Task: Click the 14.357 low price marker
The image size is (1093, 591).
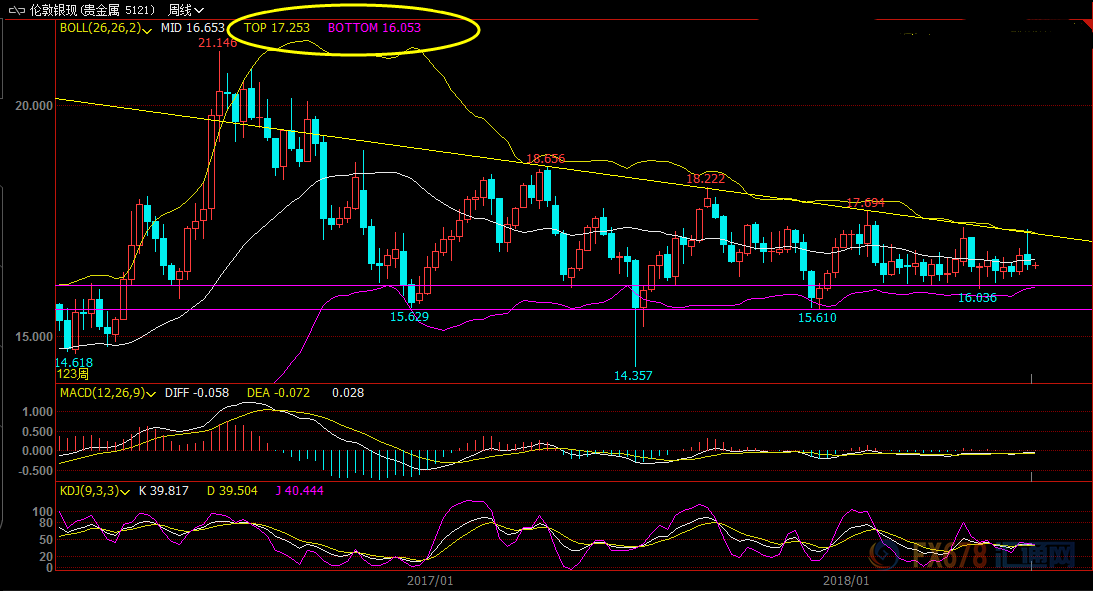Action: 633,376
